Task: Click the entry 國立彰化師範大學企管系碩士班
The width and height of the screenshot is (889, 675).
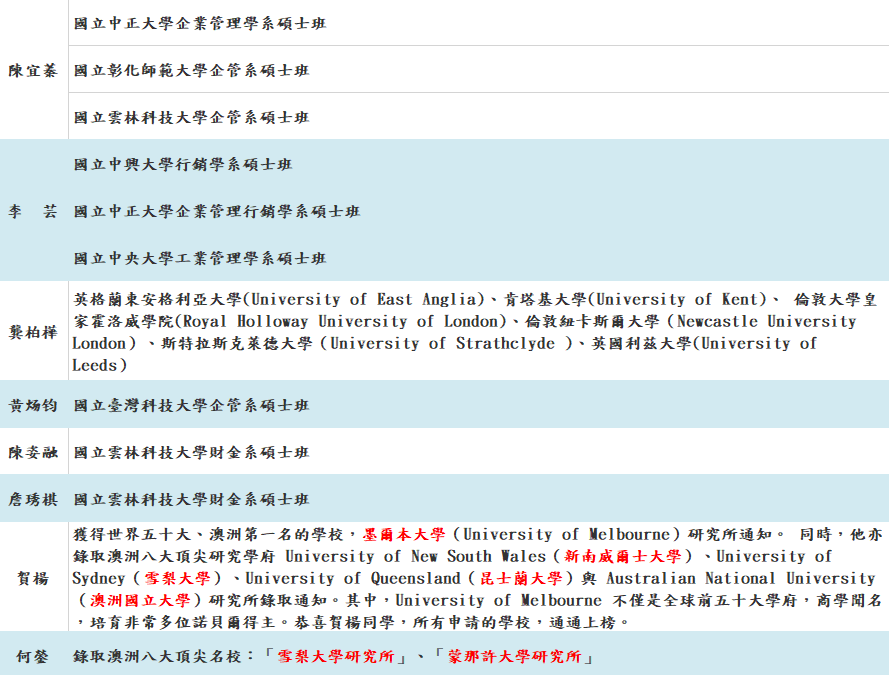Action: pyautogui.click(x=191, y=70)
